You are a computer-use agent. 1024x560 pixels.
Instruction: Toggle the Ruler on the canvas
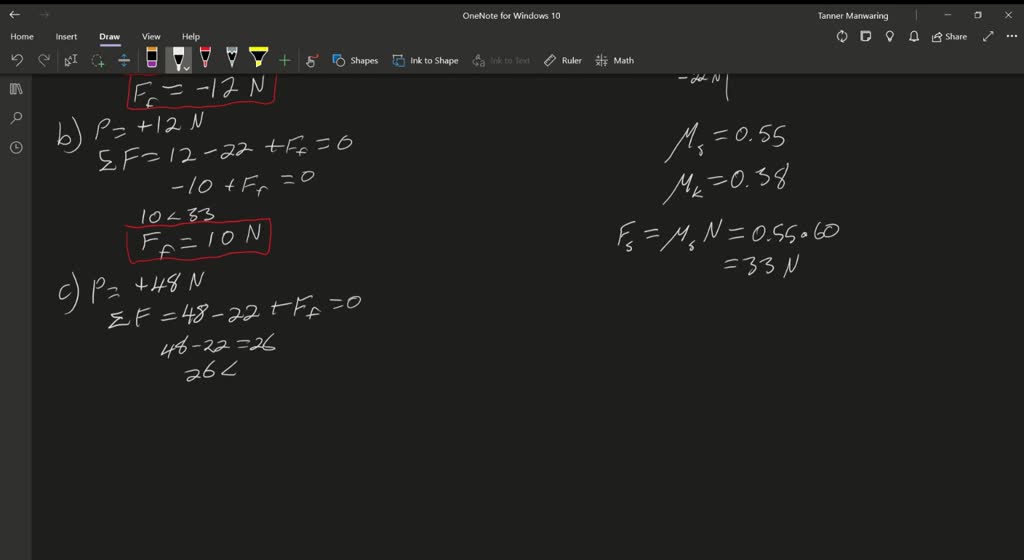point(562,60)
